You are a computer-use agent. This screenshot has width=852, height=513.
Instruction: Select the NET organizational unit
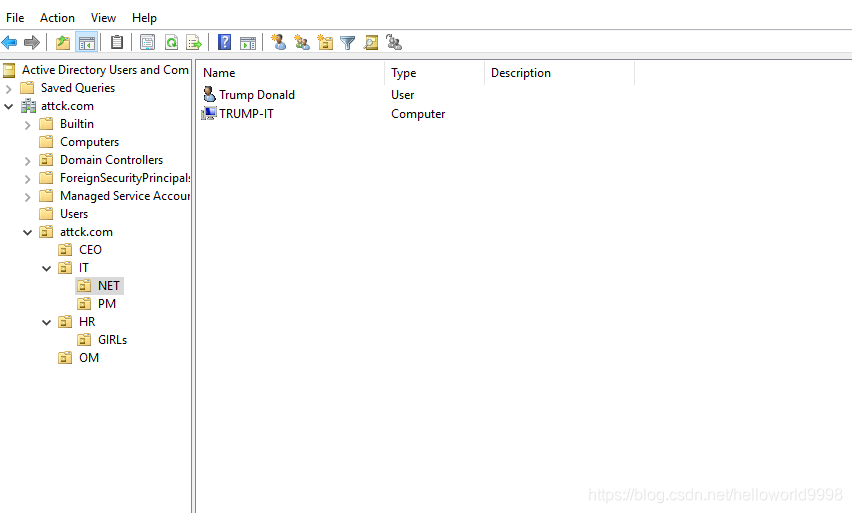pos(109,285)
